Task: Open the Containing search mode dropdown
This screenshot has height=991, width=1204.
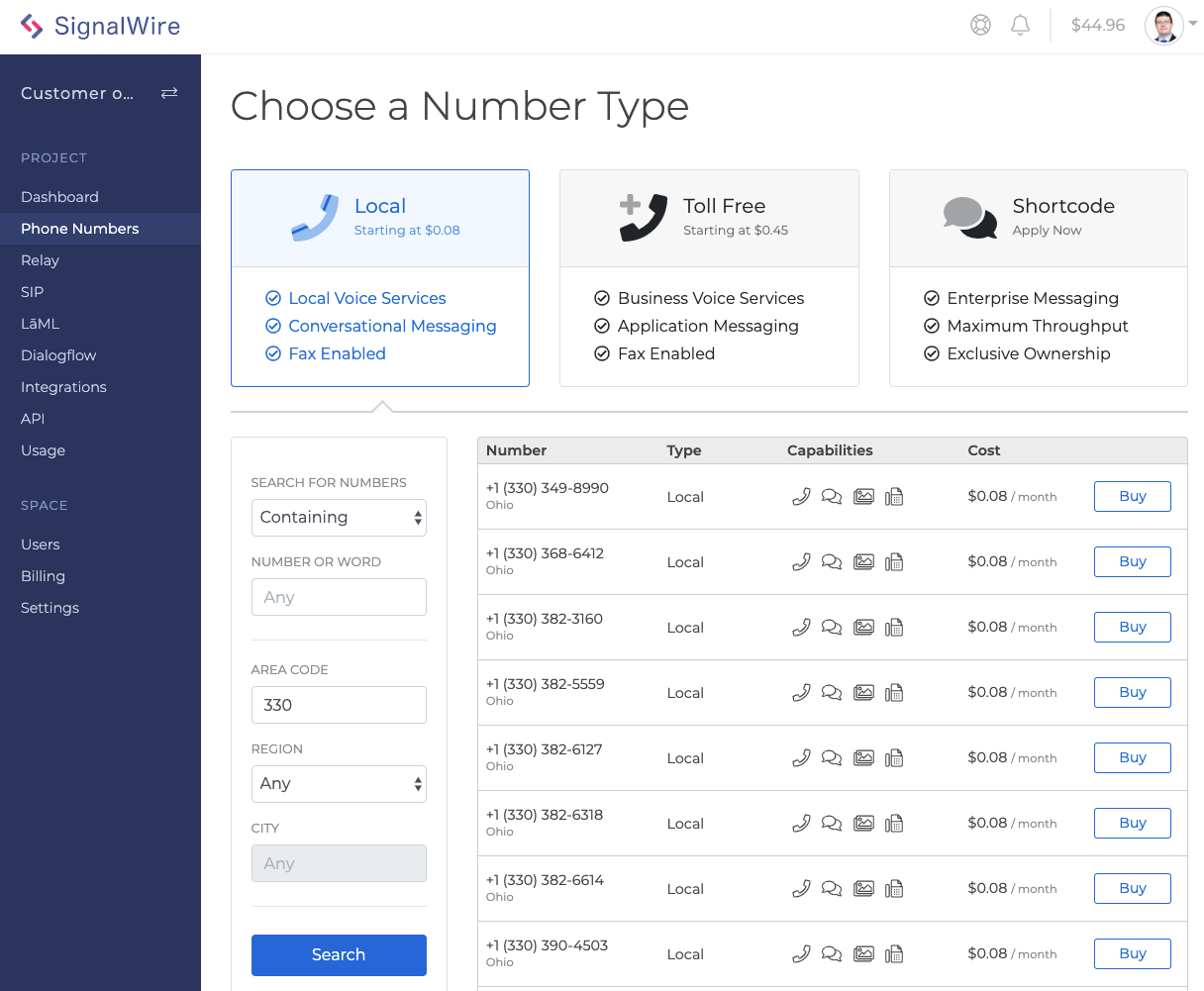Action: pos(339,518)
